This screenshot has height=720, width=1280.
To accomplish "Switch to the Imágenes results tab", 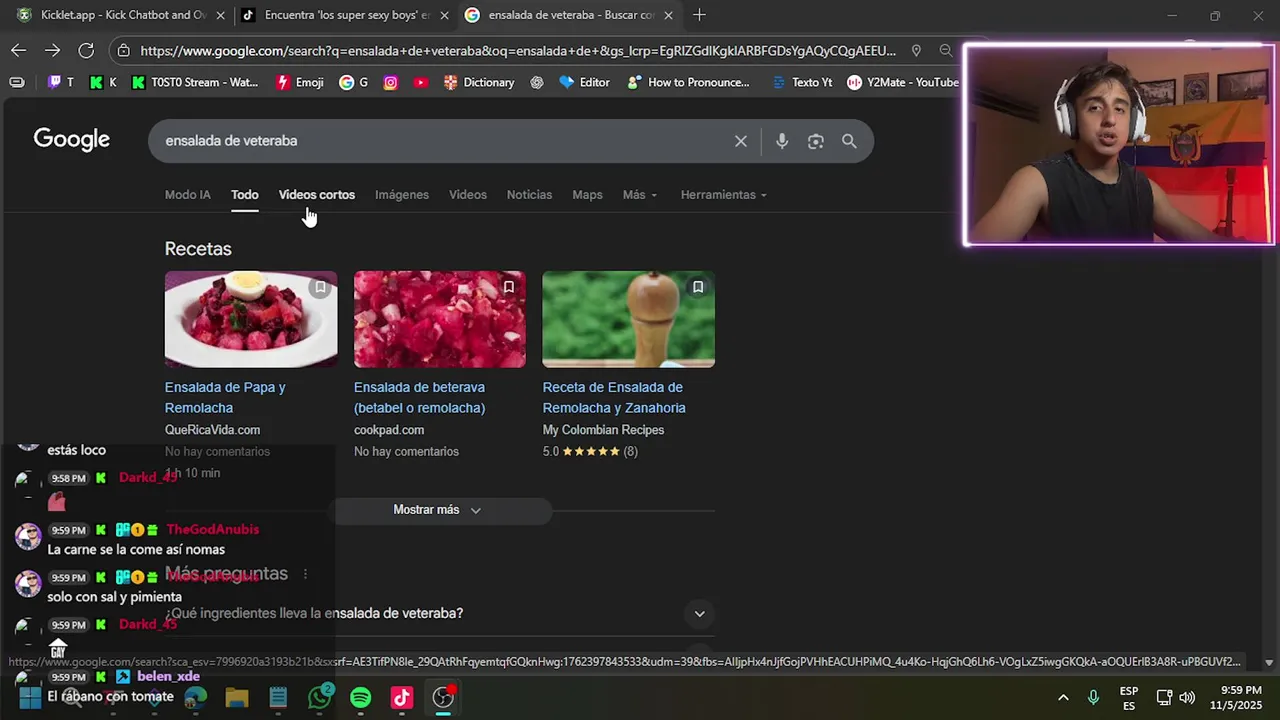I will click(x=402, y=195).
